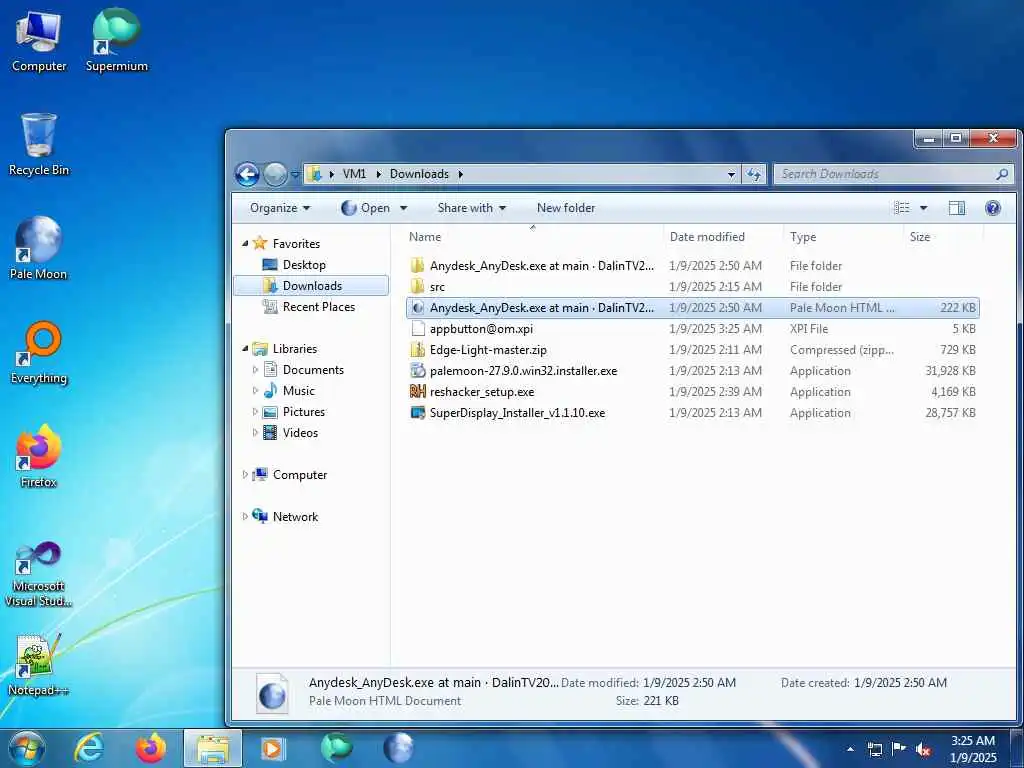Select the src folder

(x=692, y=287)
